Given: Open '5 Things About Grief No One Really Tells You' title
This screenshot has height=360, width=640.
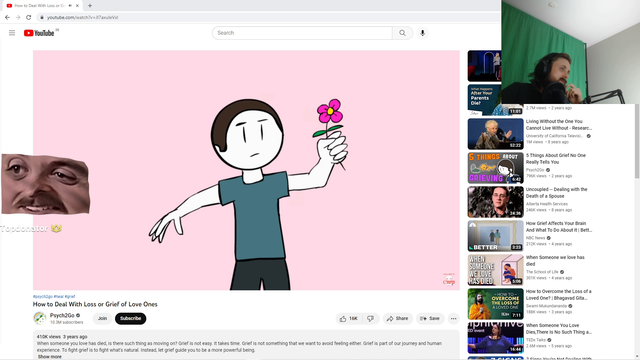Looking at the screenshot, I should [556, 158].
